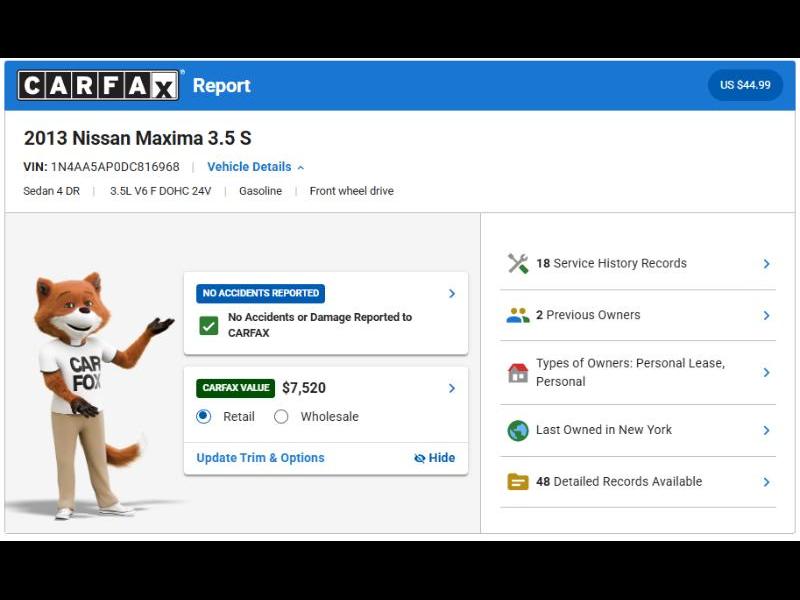This screenshot has height=600, width=800.
Task: Expand Detailed Records Available chevron
Action: coord(766,482)
